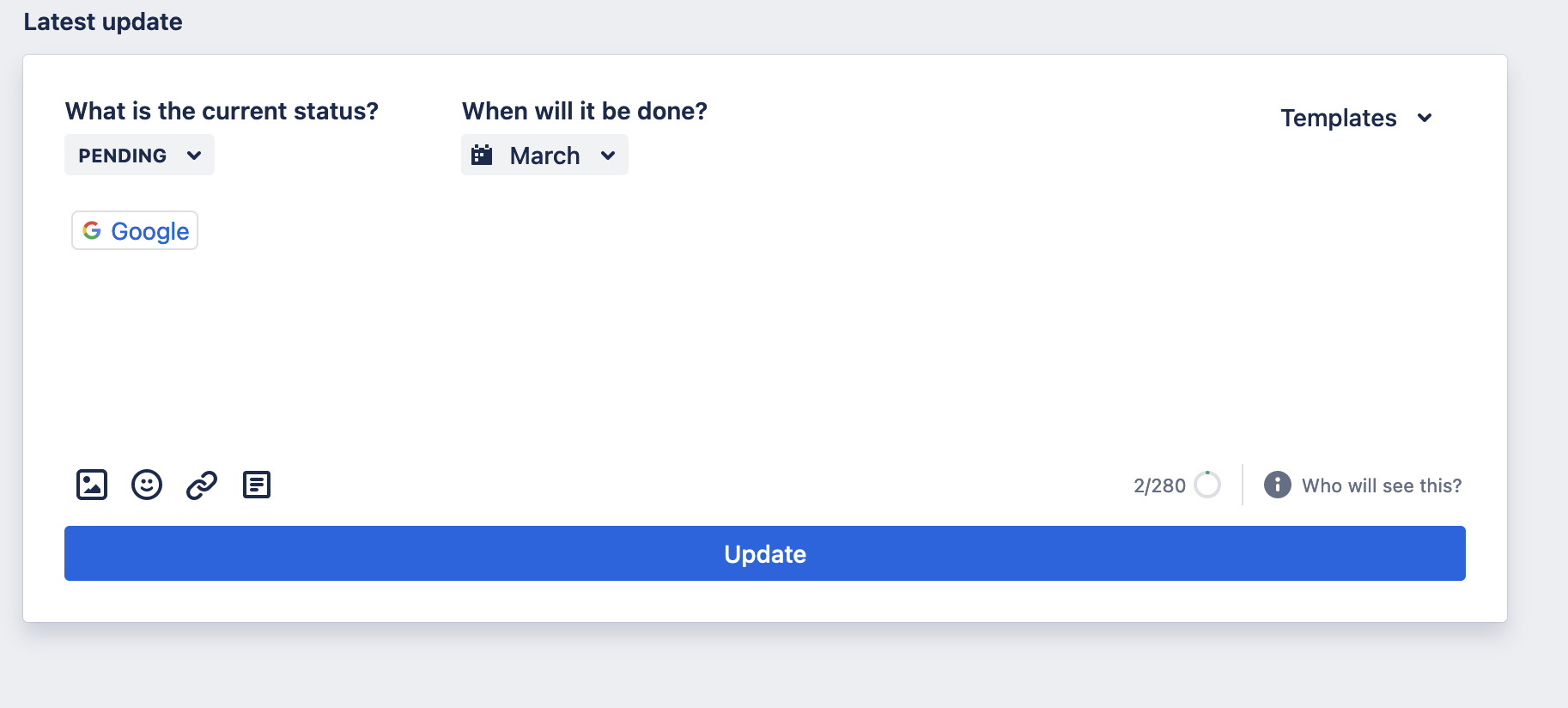Screen dimensions: 1568x708
Task: Click 'Who will see this?' text
Action: (x=1383, y=485)
